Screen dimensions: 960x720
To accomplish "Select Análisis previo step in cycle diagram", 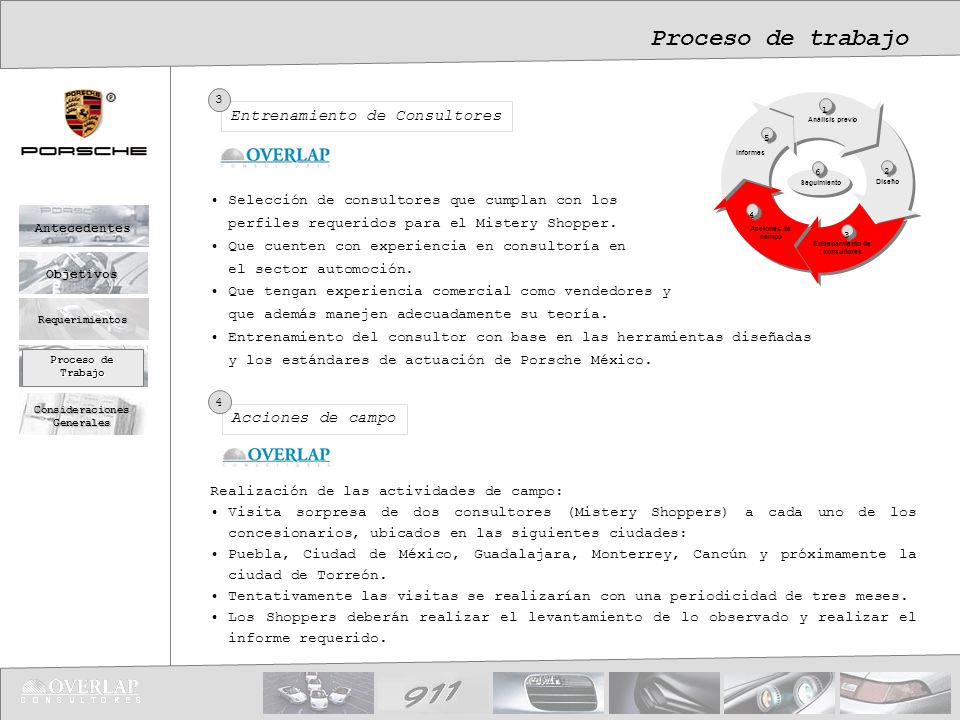I will coord(832,119).
